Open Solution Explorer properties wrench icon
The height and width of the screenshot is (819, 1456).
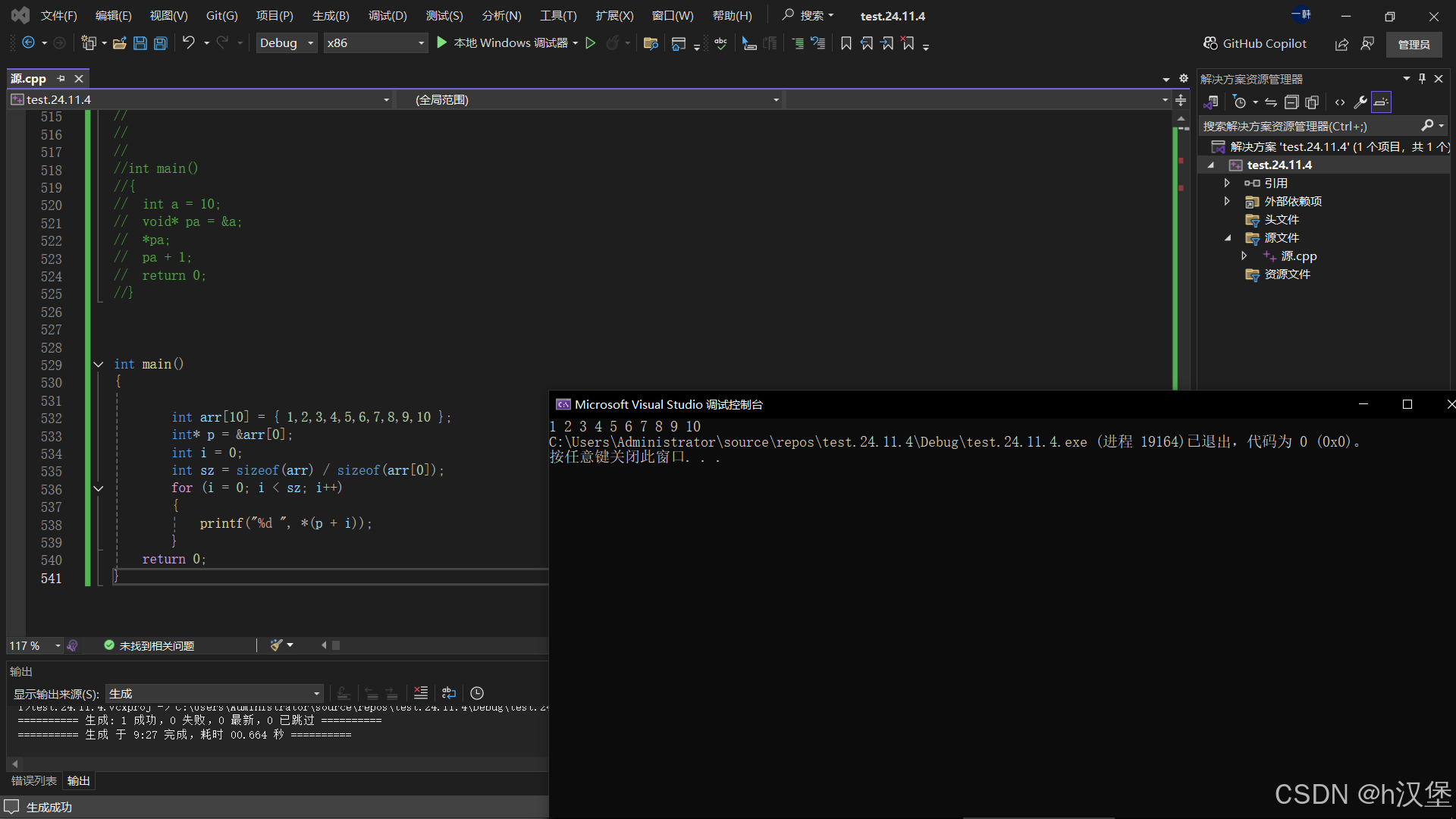tap(1360, 102)
